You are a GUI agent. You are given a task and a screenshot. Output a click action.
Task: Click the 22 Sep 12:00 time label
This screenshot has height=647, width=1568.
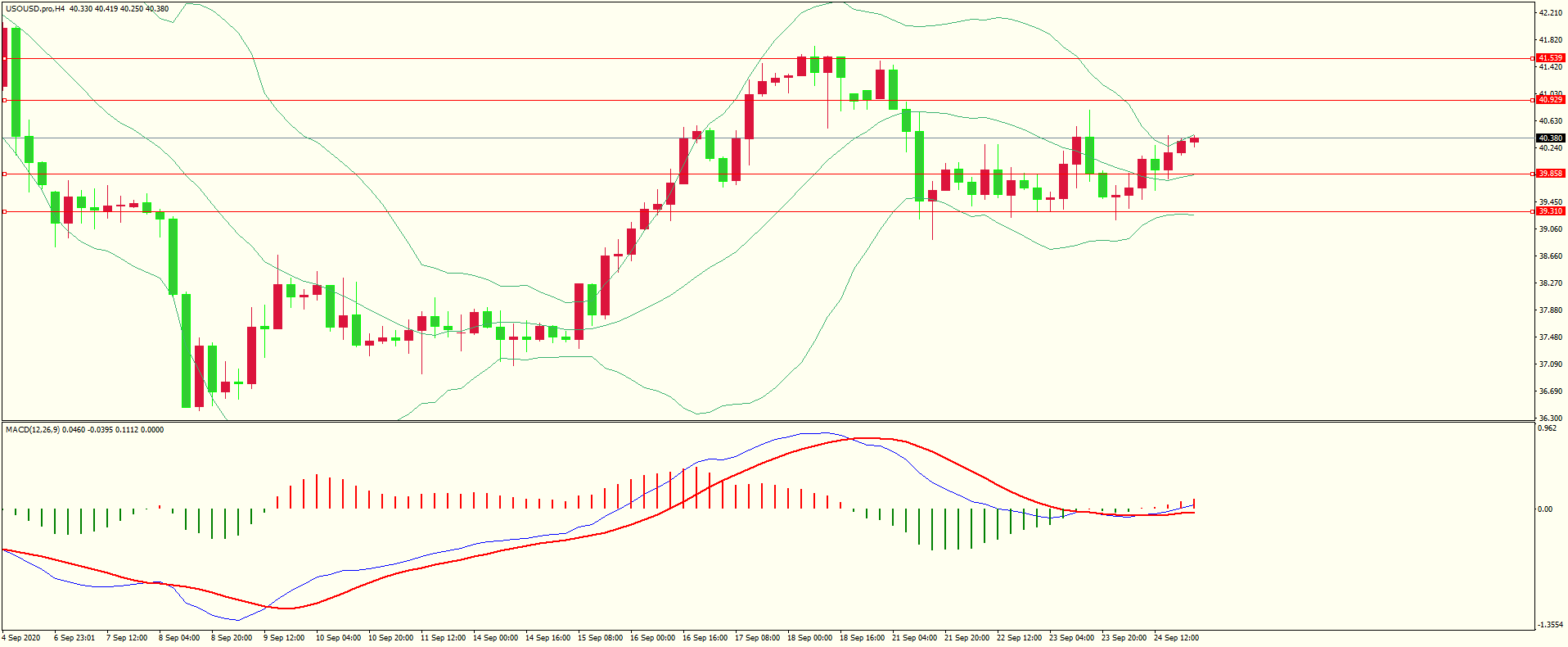click(1019, 638)
